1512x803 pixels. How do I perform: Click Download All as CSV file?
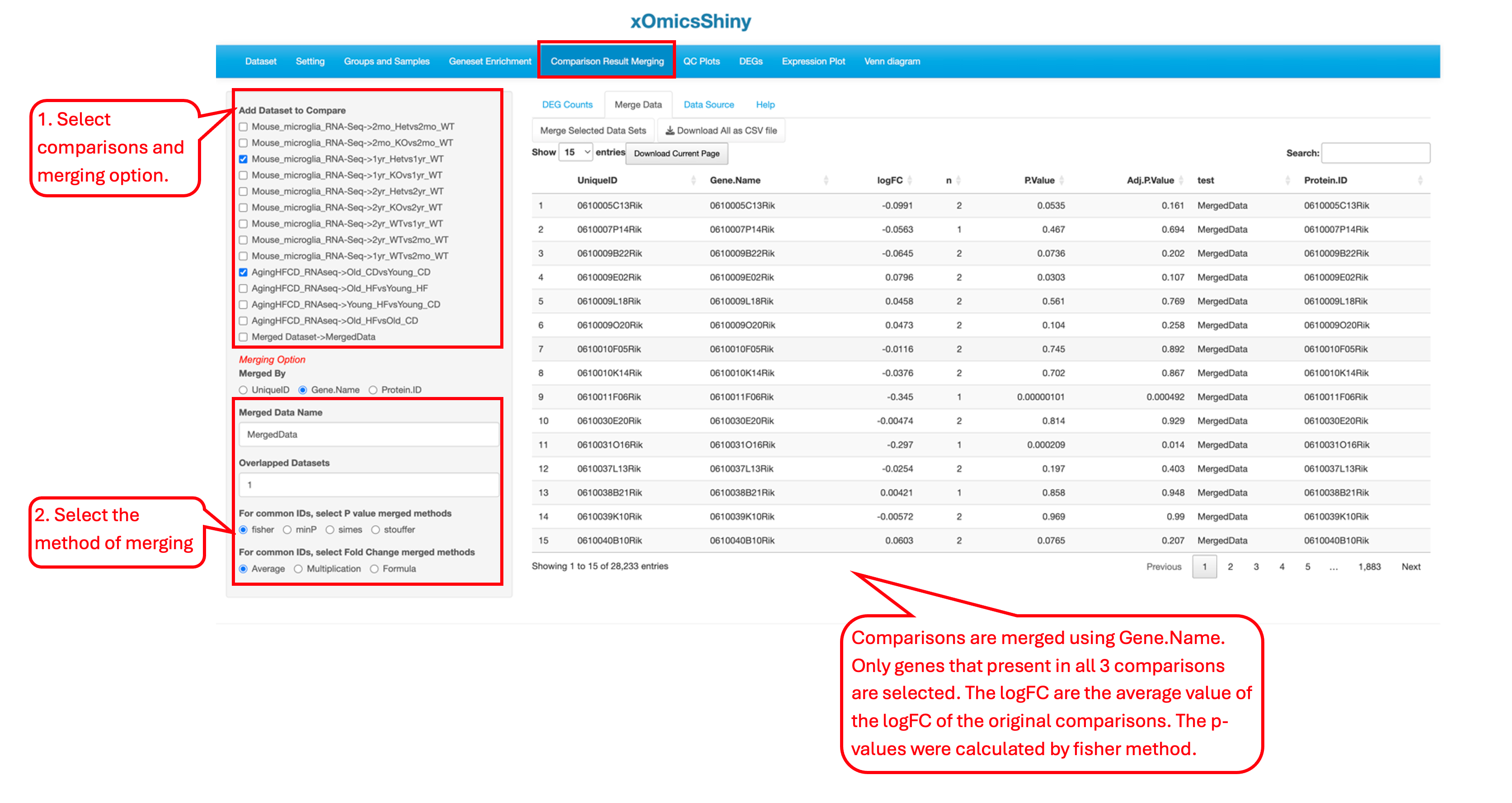pyautogui.click(x=721, y=131)
